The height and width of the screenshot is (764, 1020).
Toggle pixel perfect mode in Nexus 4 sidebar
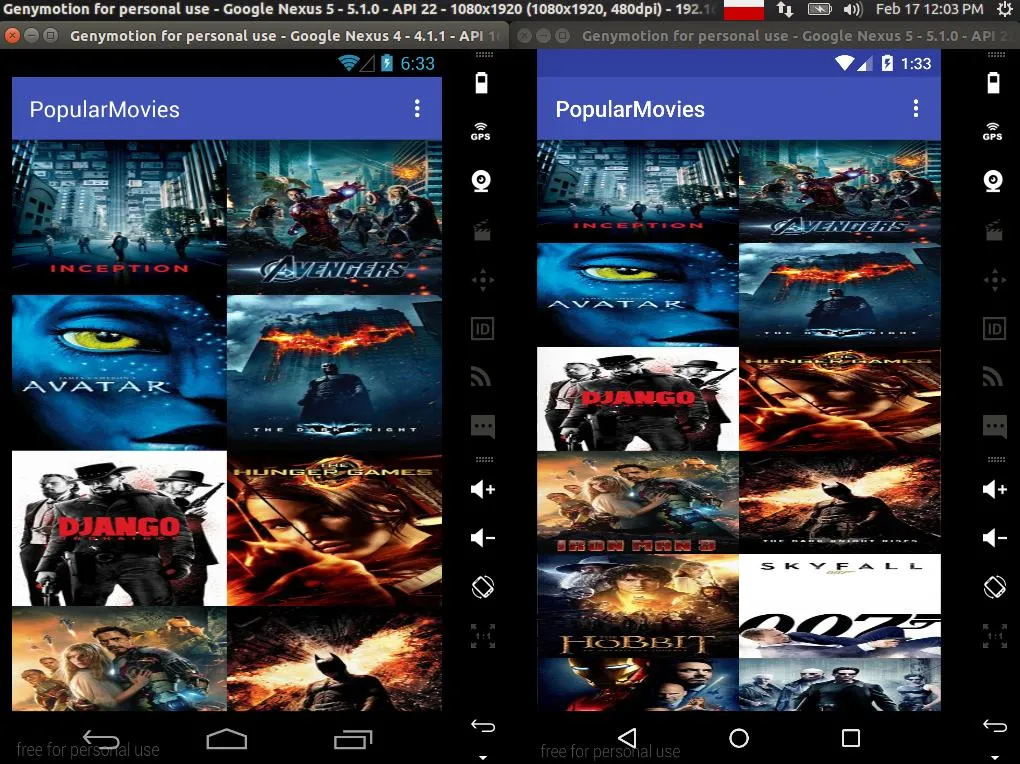coord(483,636)
